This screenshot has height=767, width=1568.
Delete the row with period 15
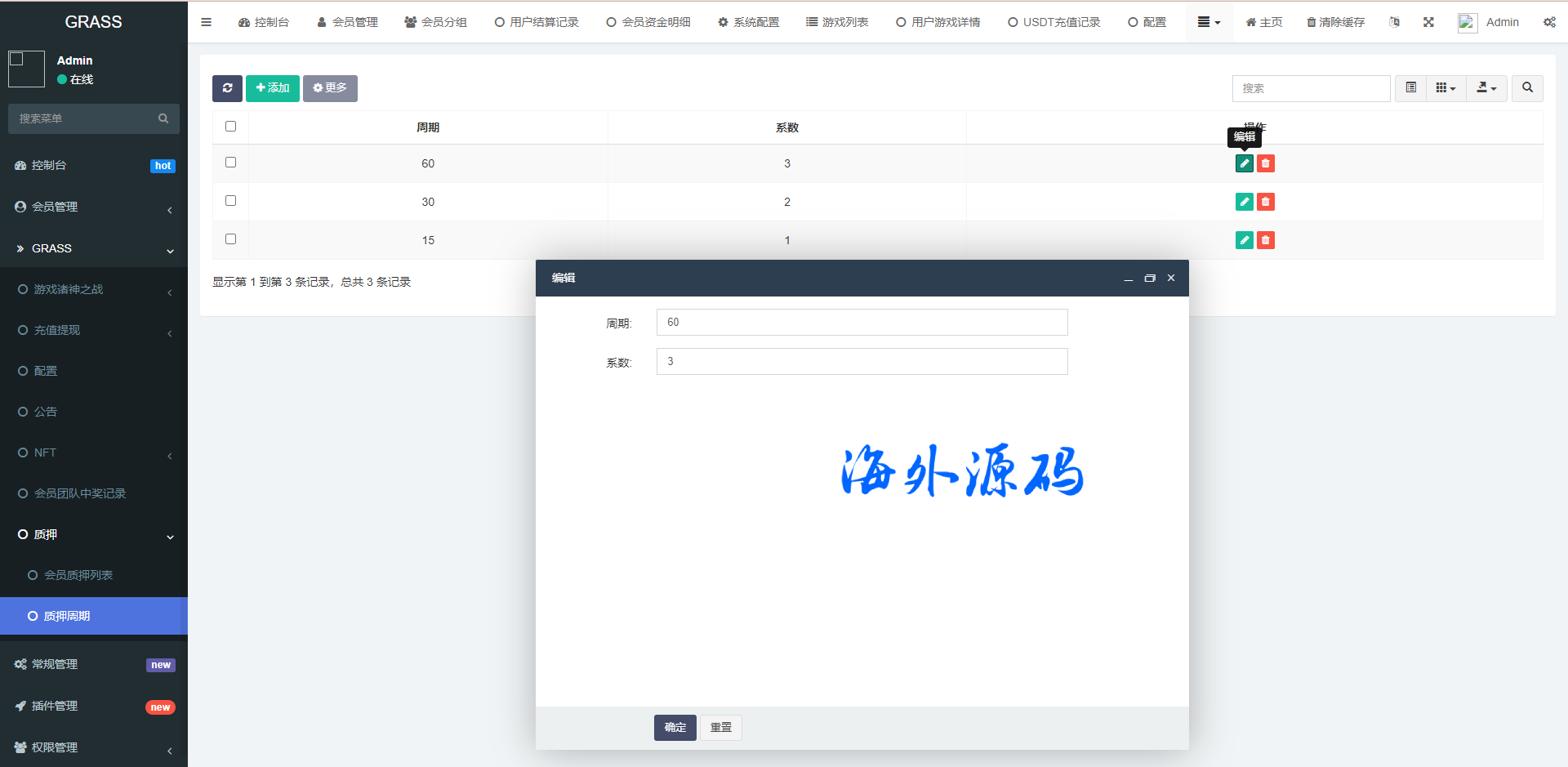pyautogui.click(x=1265, y=240)
